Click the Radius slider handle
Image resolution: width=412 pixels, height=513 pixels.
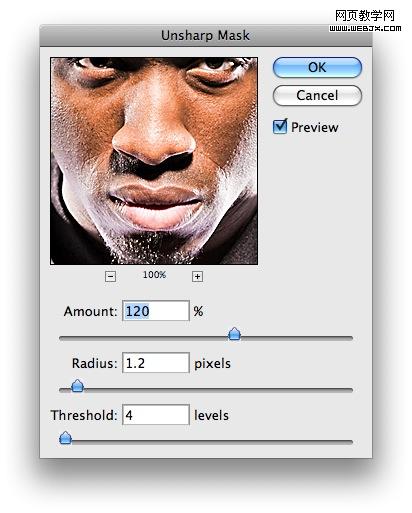77,386
